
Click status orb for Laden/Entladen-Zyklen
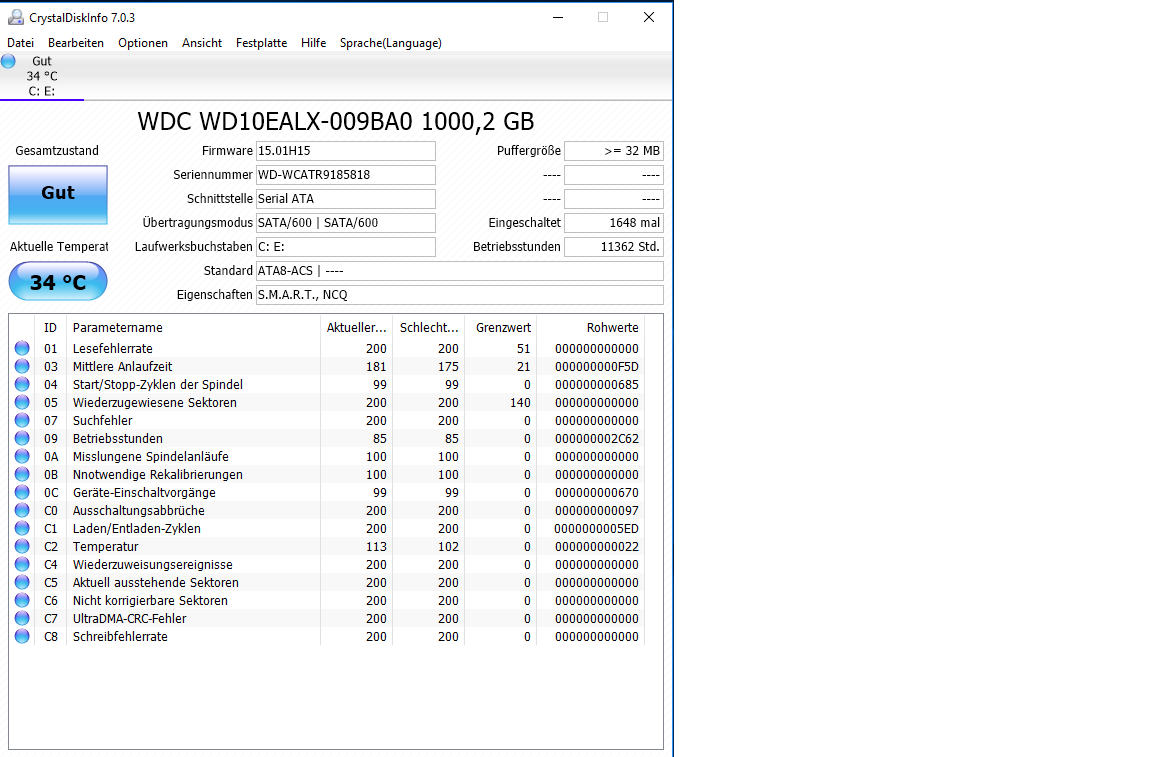(x=22, y=528)
